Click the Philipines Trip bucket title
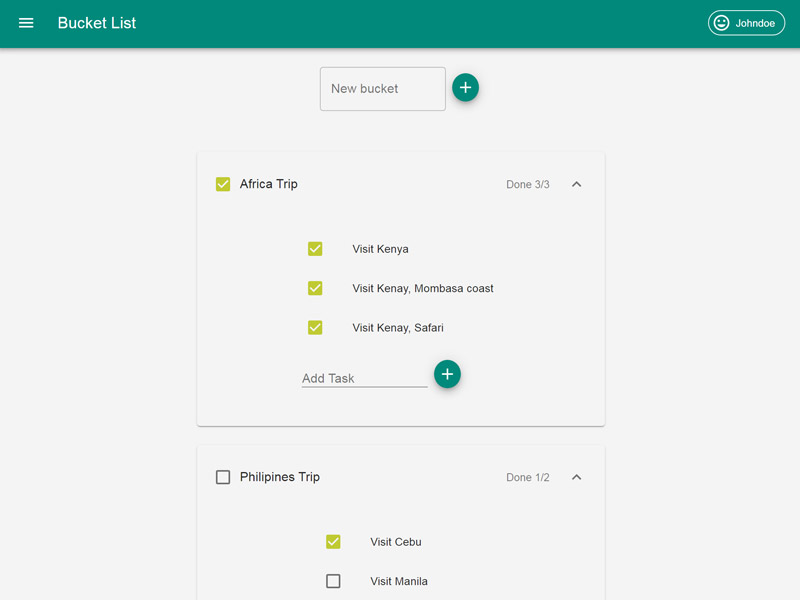Viewport: 800px width, 600px height. pyautogui.click(x=280, y=477)
